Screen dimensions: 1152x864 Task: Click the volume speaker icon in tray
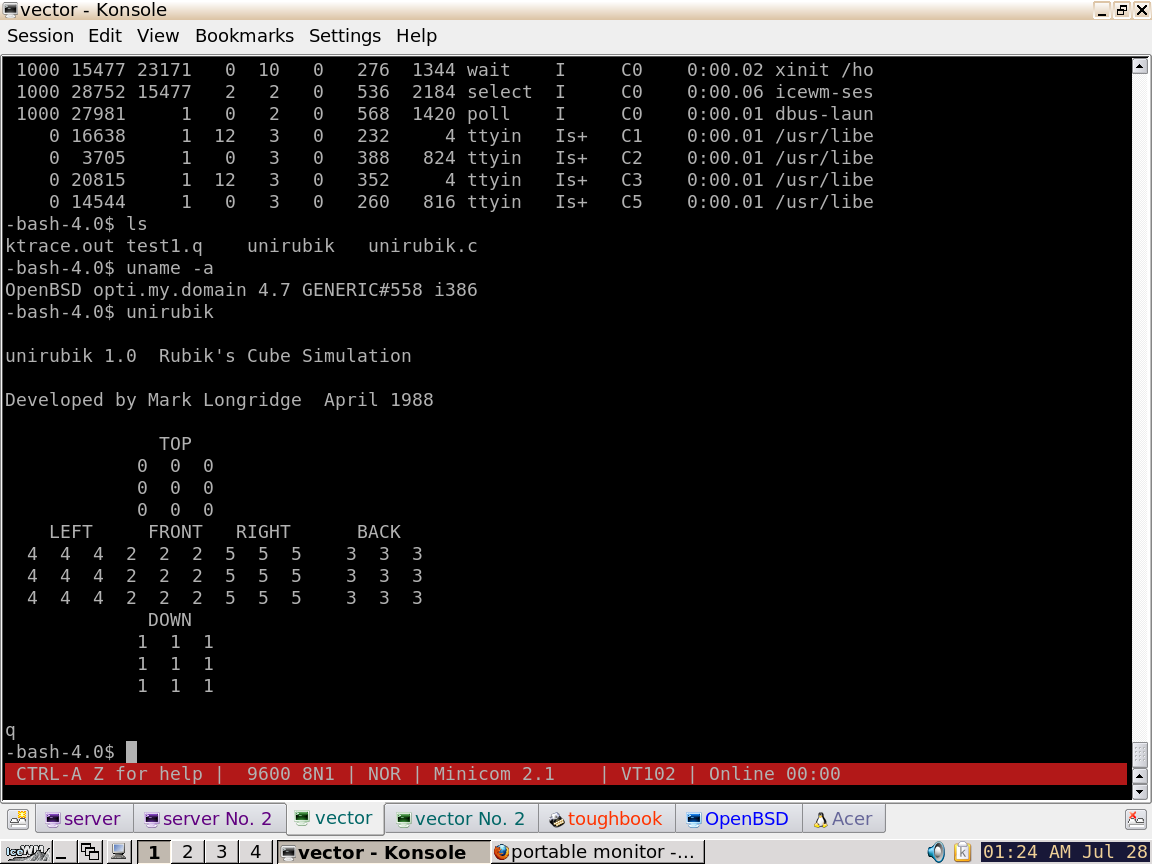[936, 852]
